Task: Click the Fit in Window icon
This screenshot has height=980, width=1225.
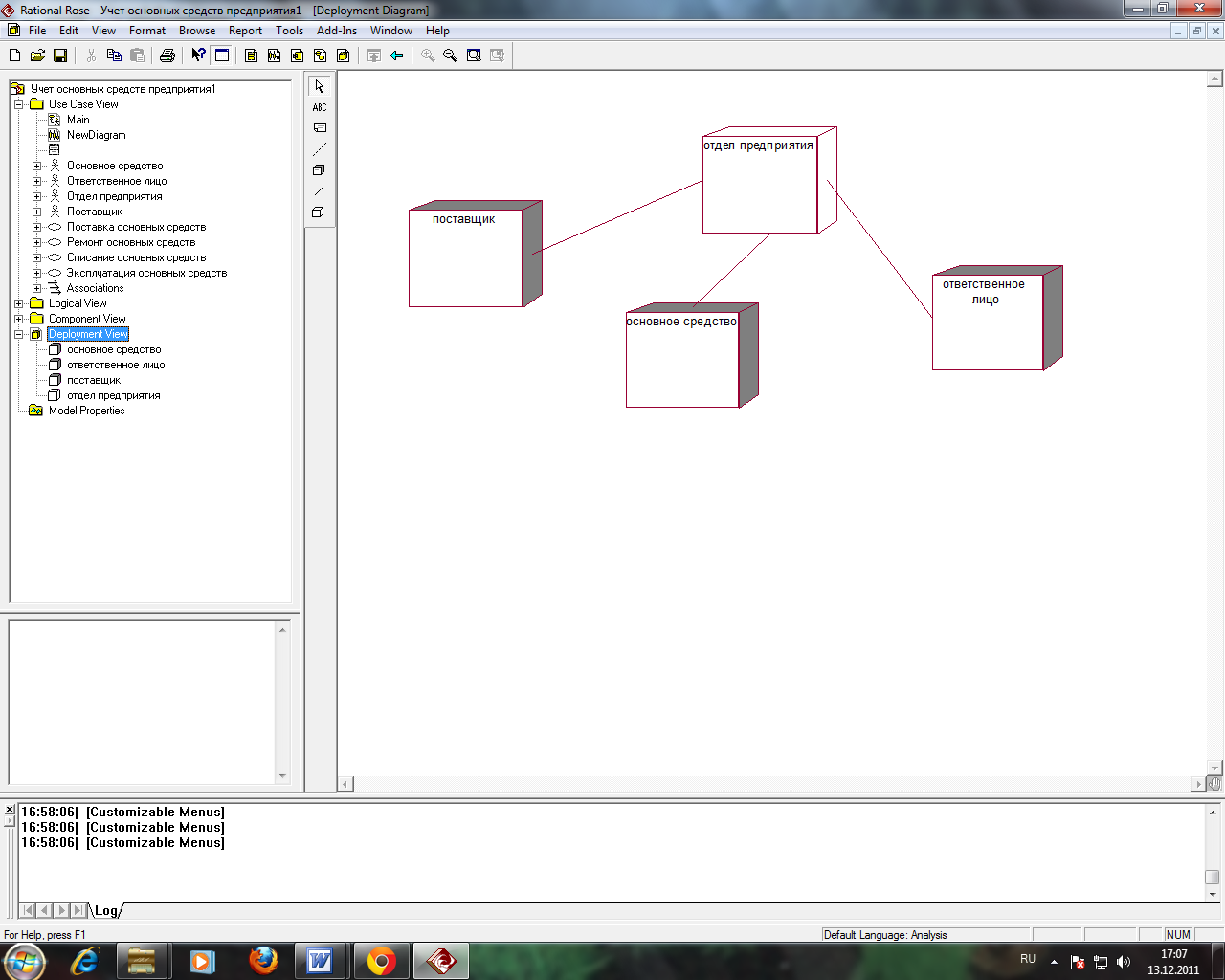Action: click(474, 56)
